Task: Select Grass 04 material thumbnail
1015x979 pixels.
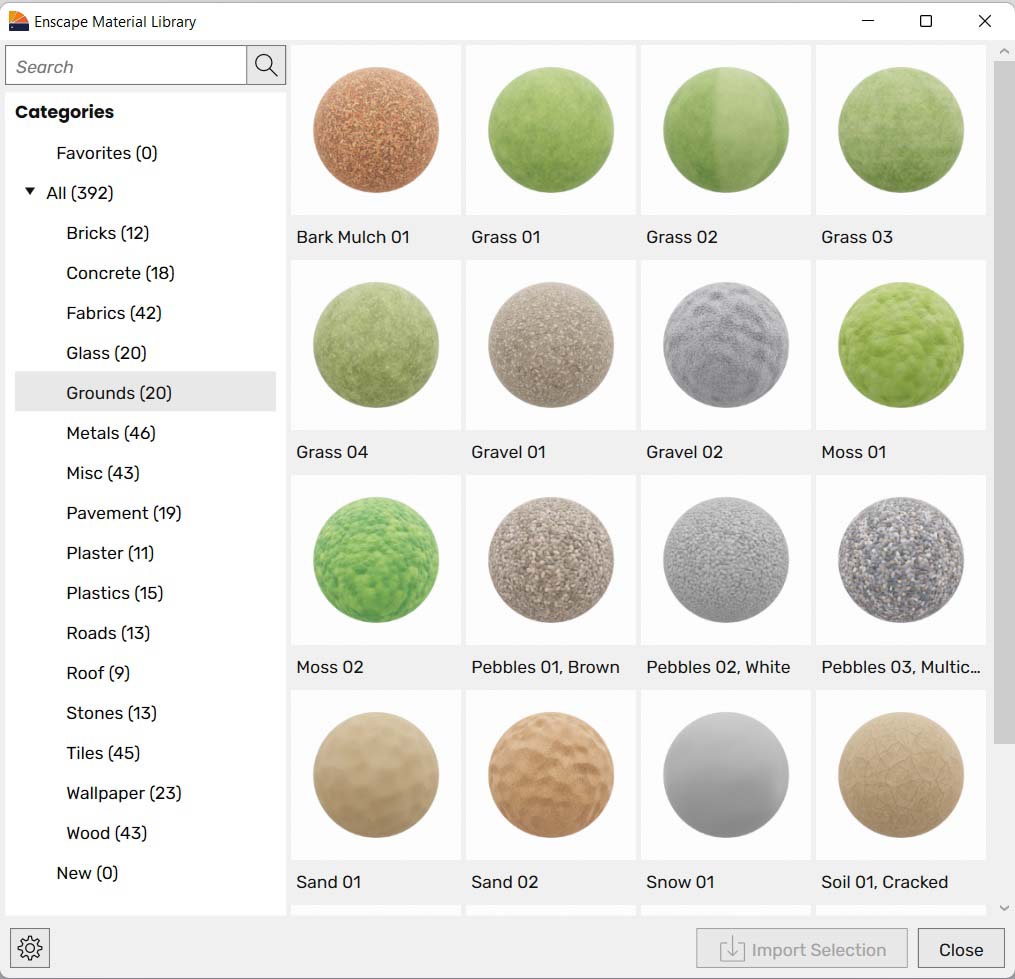Action: [375, 344]
